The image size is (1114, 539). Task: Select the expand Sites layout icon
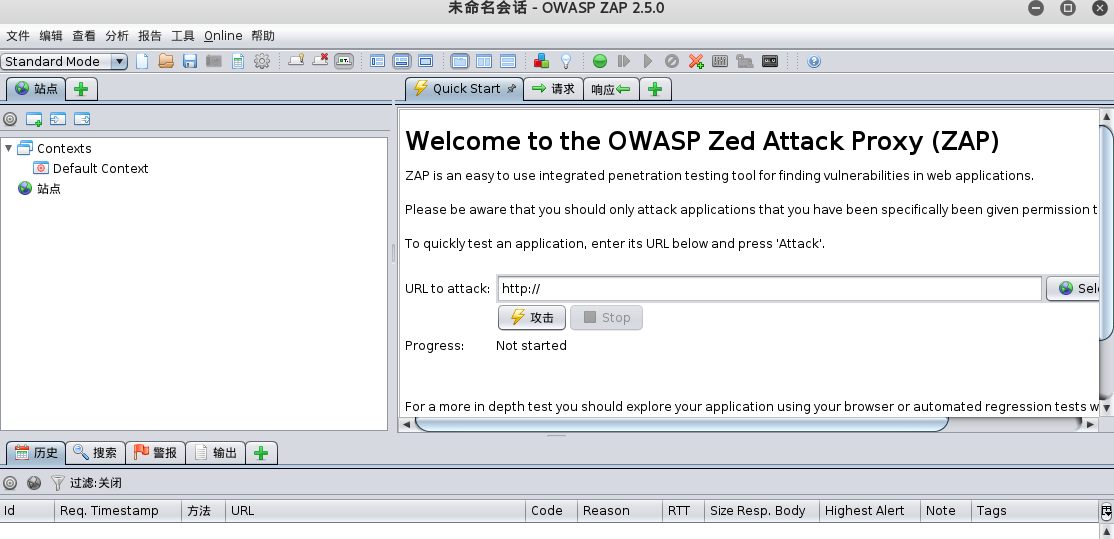pyautogui.click(x=378, y=61)
